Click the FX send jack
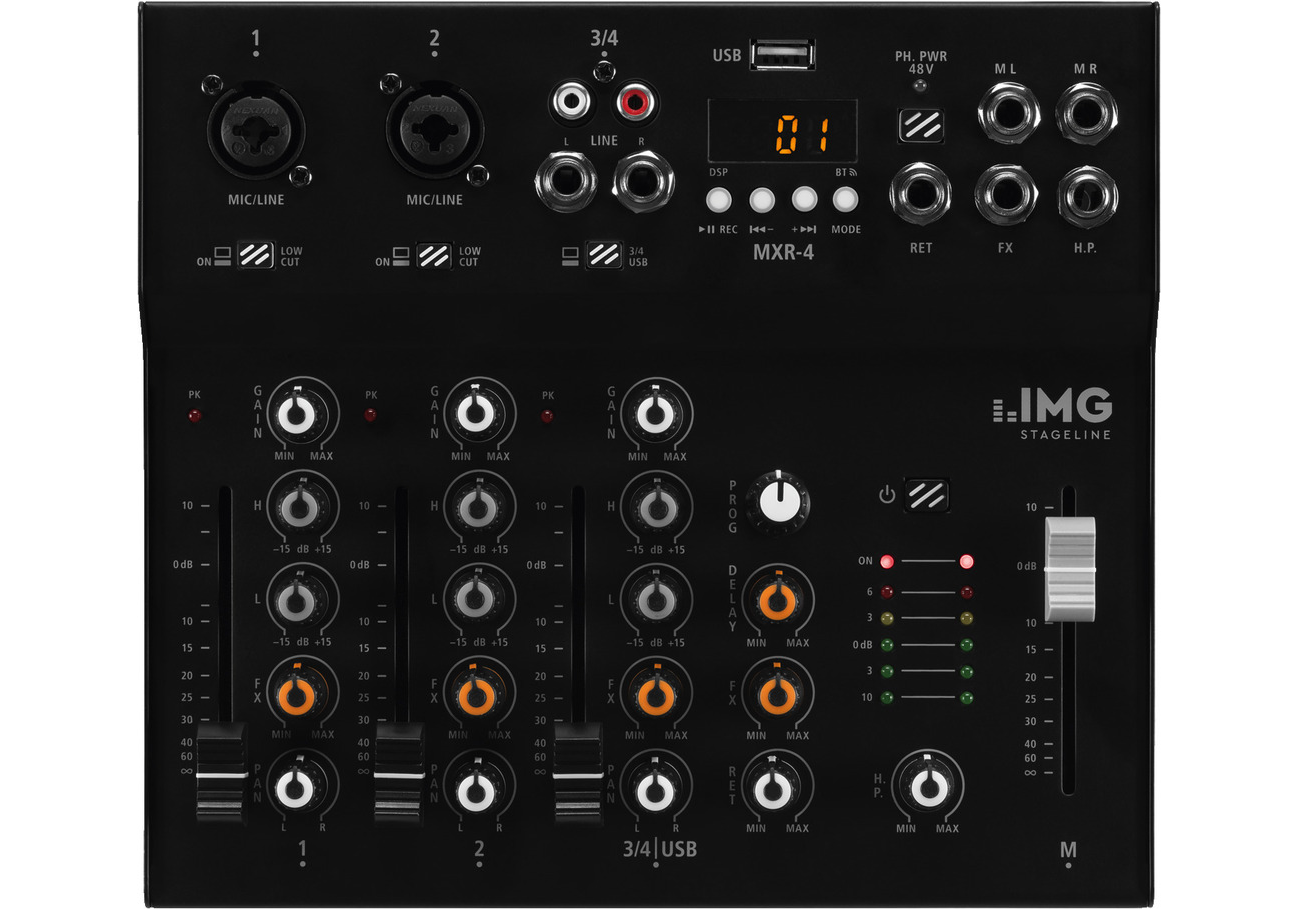 (x=1006, y=194)
